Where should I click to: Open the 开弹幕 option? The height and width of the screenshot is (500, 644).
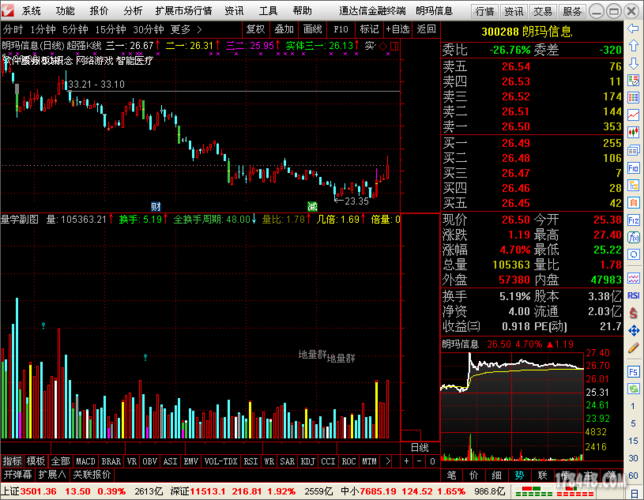(17, 475)
